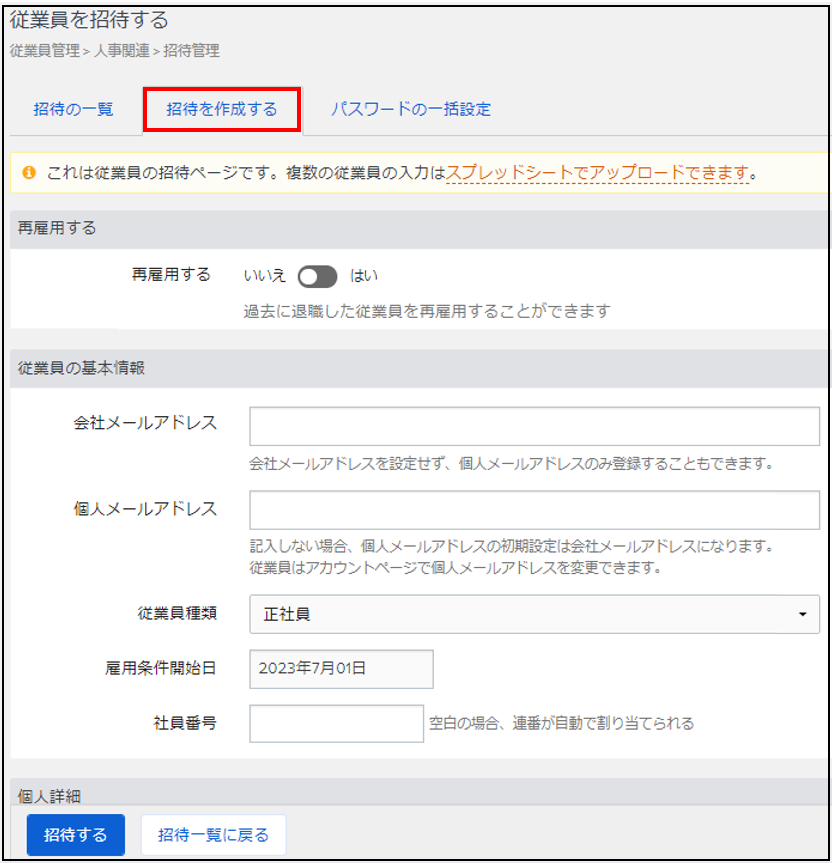The image size is (832, 863).
Task: Switch to the 招待の一覧 tab
Action: click(x=74, y=109)
